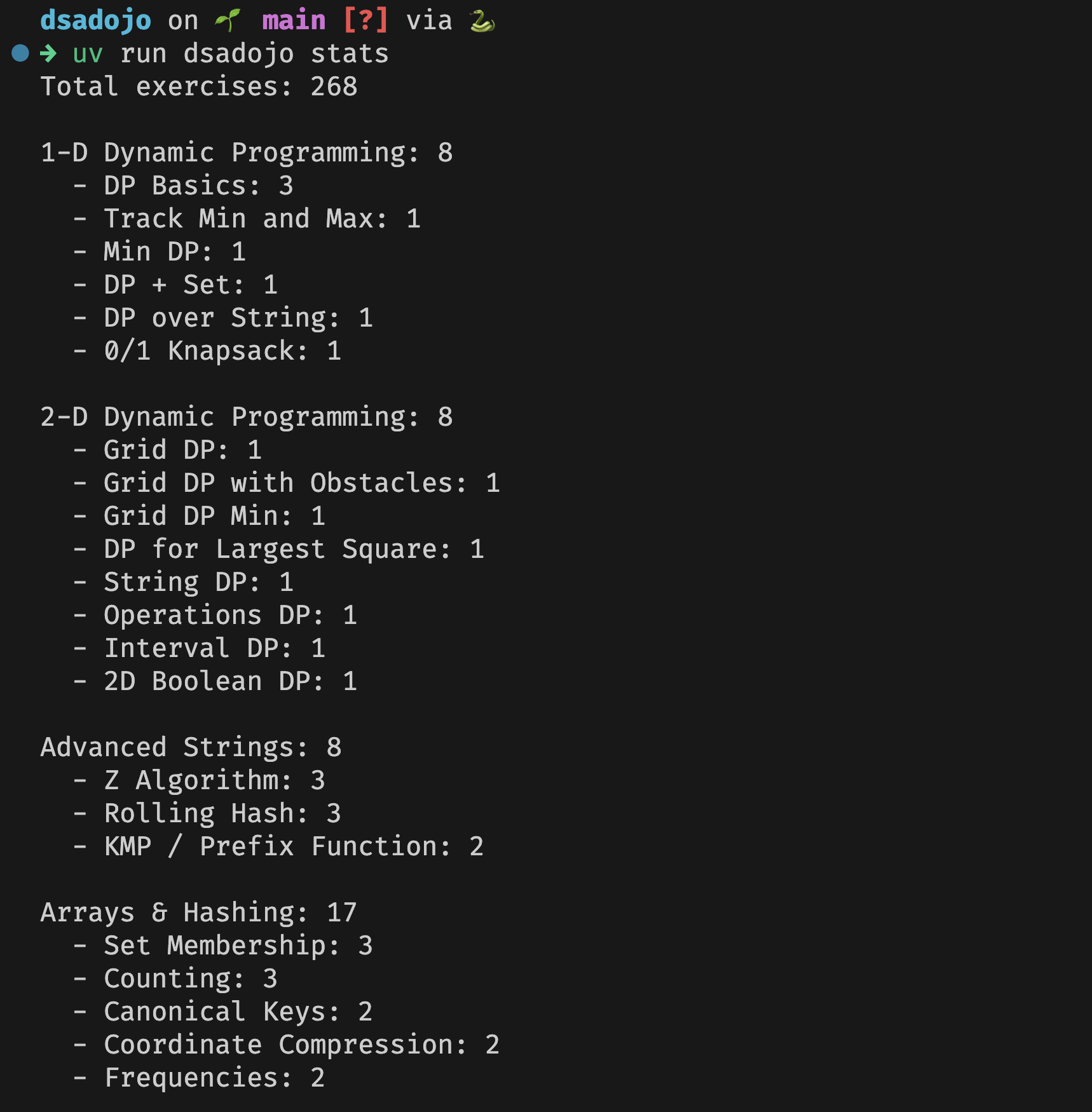Viewport: 1092px width, 1112px height.
Task: Click the seedling git branch icon
Action: click(228, 20)
